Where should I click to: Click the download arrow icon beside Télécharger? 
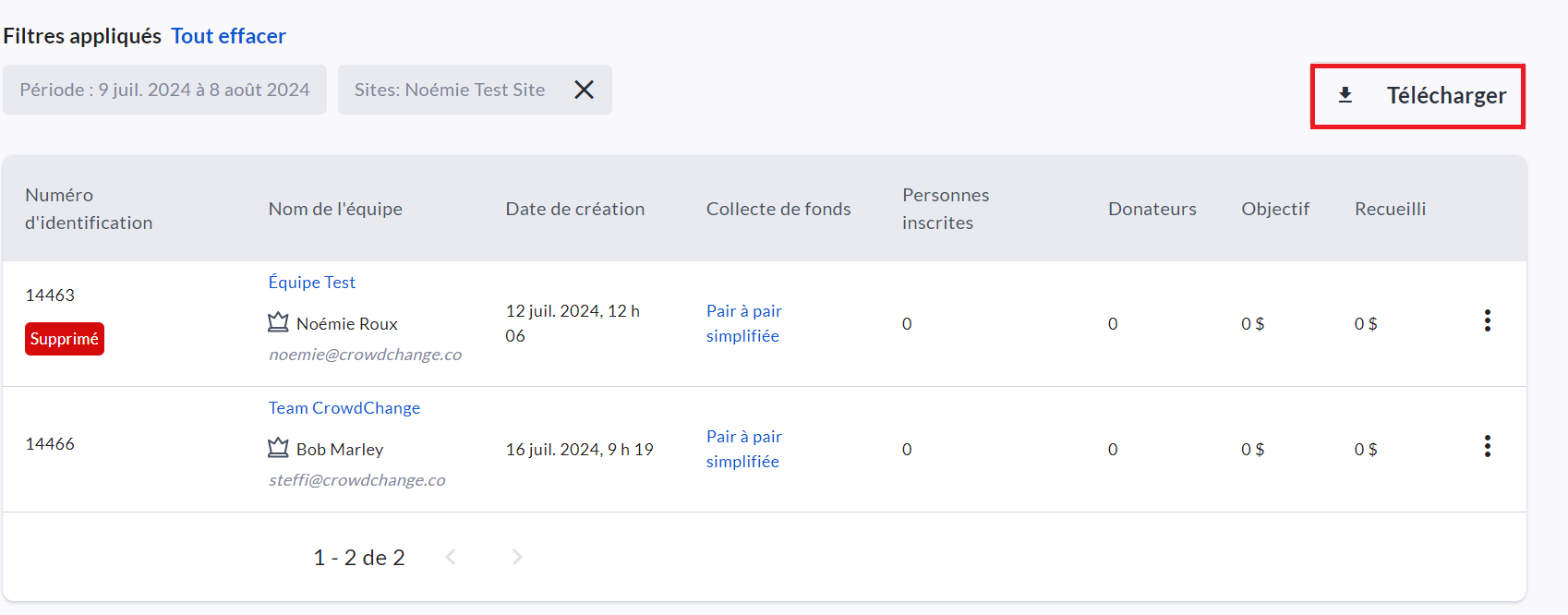click(x=1345, y=95)
